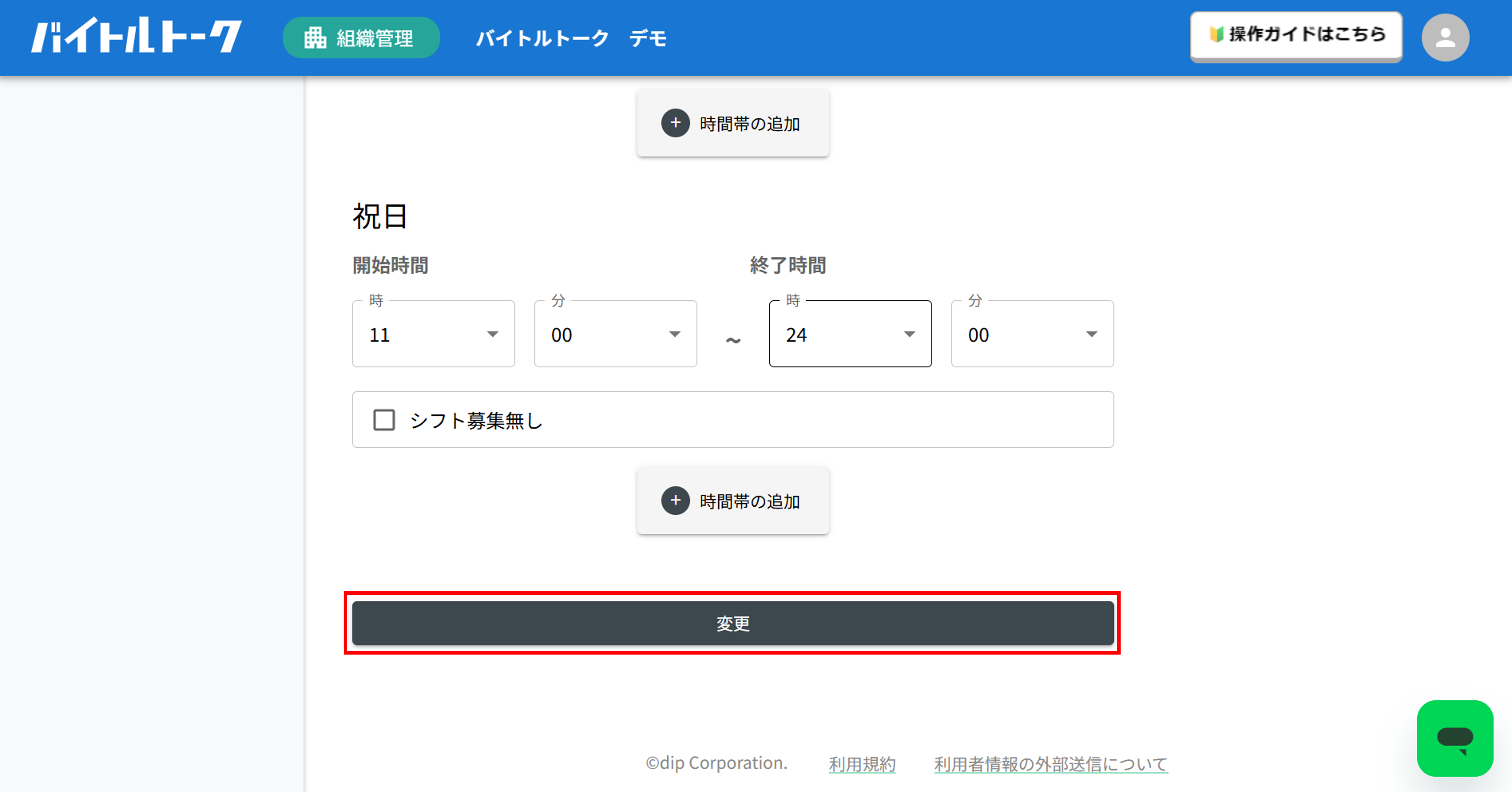Click the green chat widget icon
Image resolution: width=1512 pixels, height=792 pixels.
coord(1455,737)
